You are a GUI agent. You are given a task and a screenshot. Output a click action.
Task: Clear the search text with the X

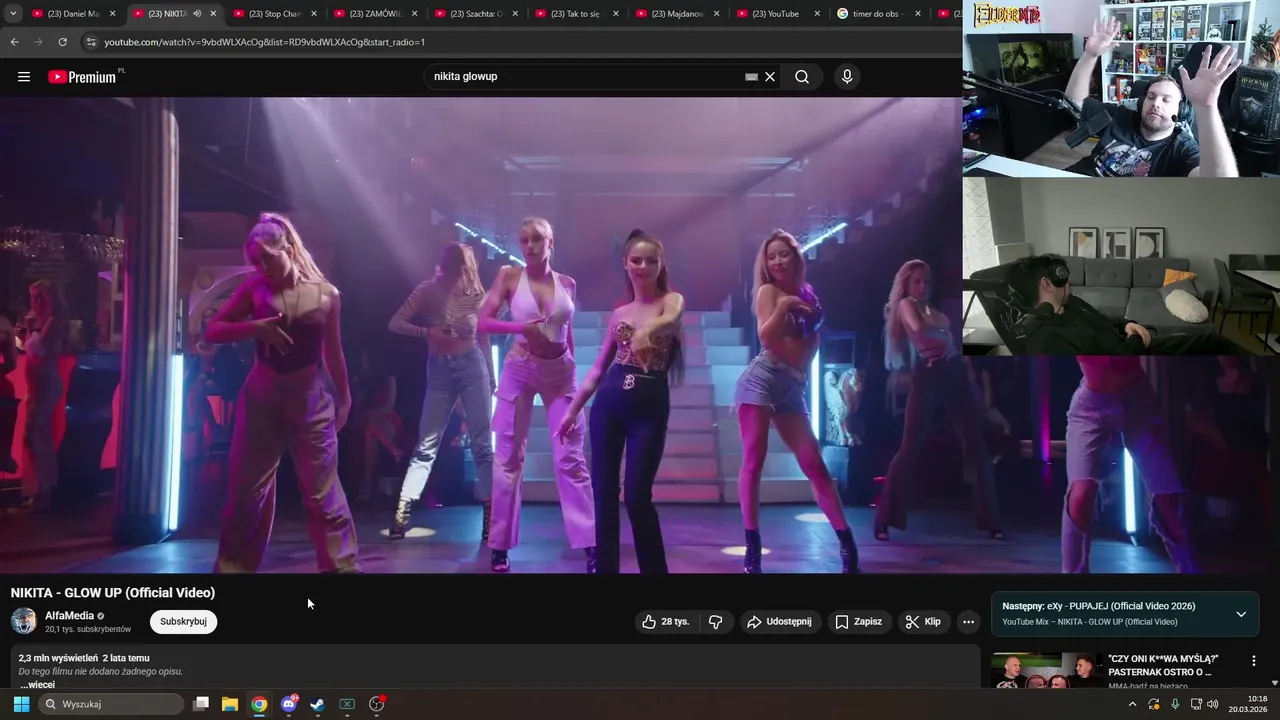(x=770, y=77)
